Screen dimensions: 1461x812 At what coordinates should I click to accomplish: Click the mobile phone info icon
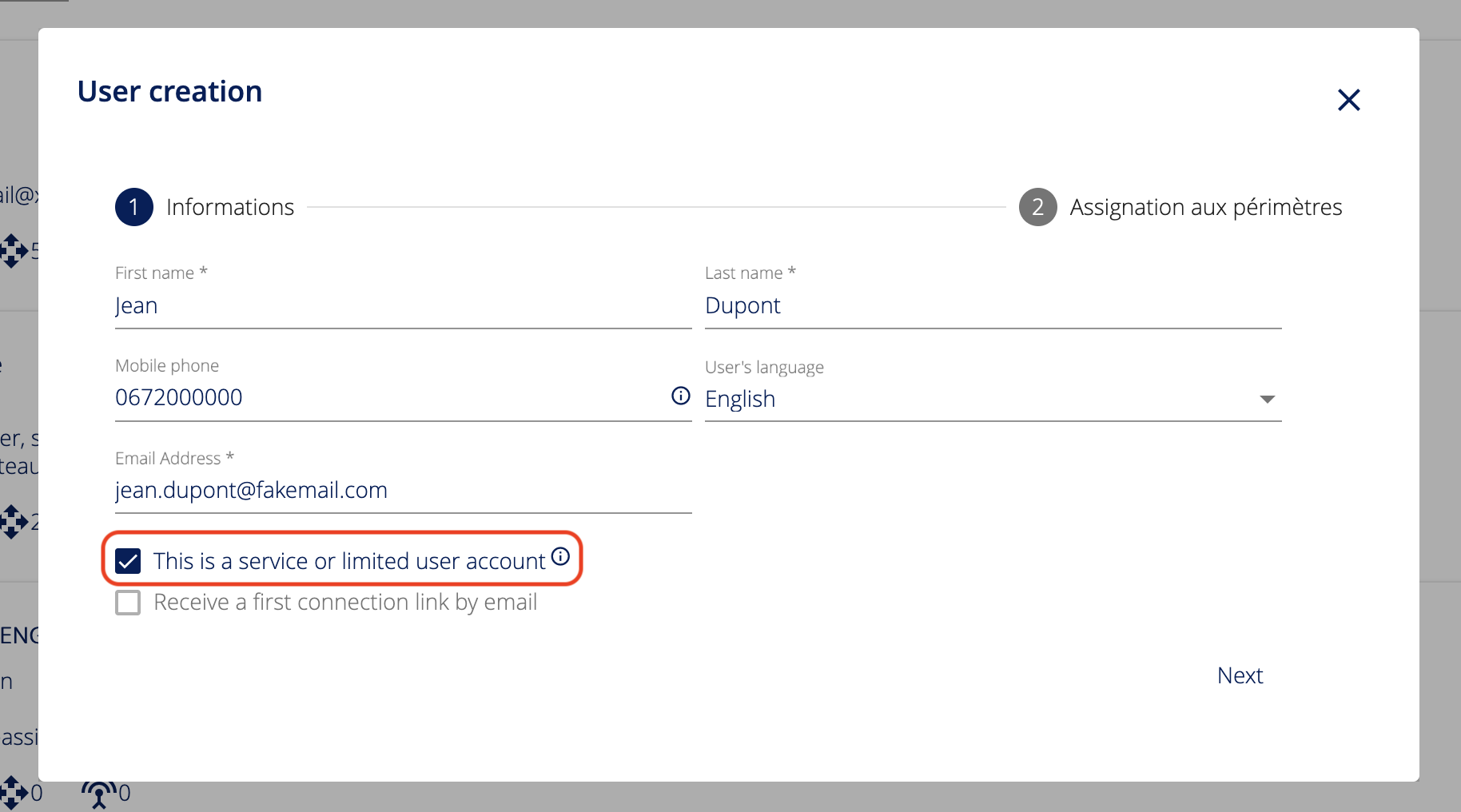[x=680, y=396]
